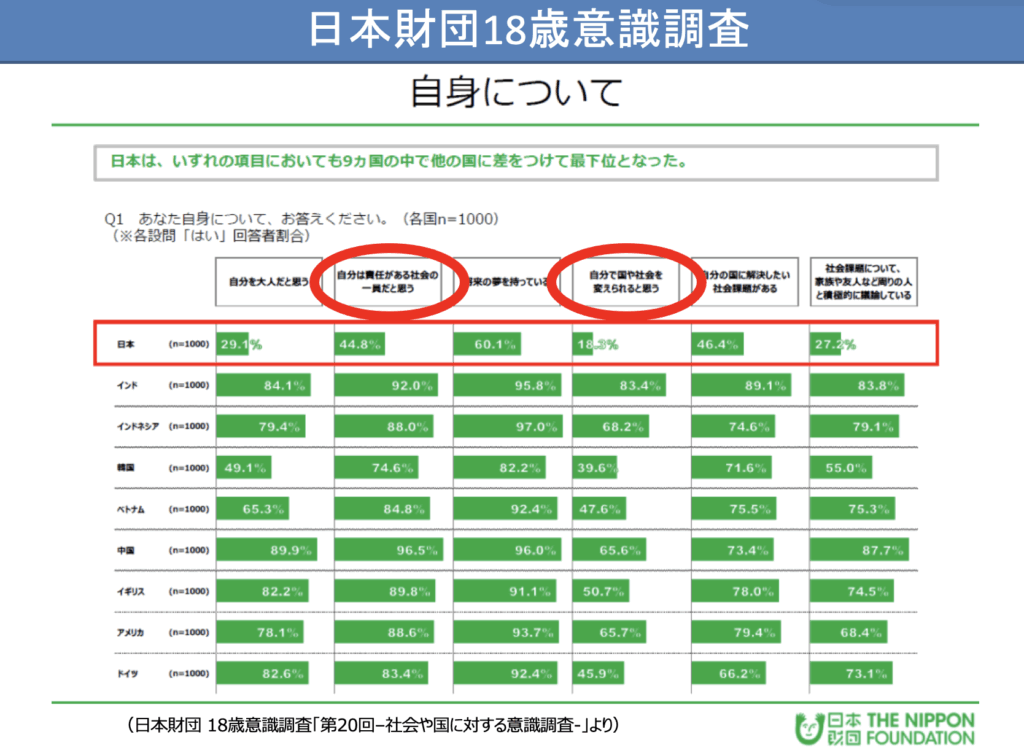Image resolution: width=1024 pixels, height=748 pixels.
Task: Click India's 84.1% bar
Action: click(x=263, y=385)
